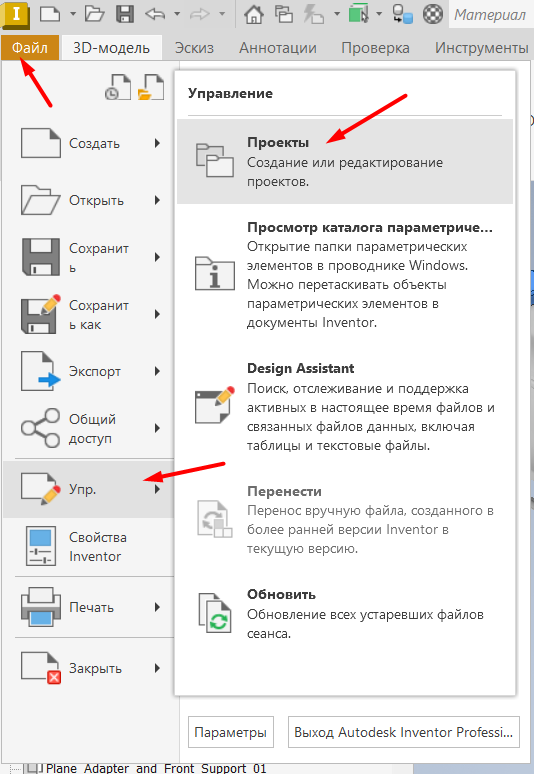The image size is (534, 774).
Task: Click the Сохранить как menu entry
Action: pyautogui.click(x=89, y=314)
